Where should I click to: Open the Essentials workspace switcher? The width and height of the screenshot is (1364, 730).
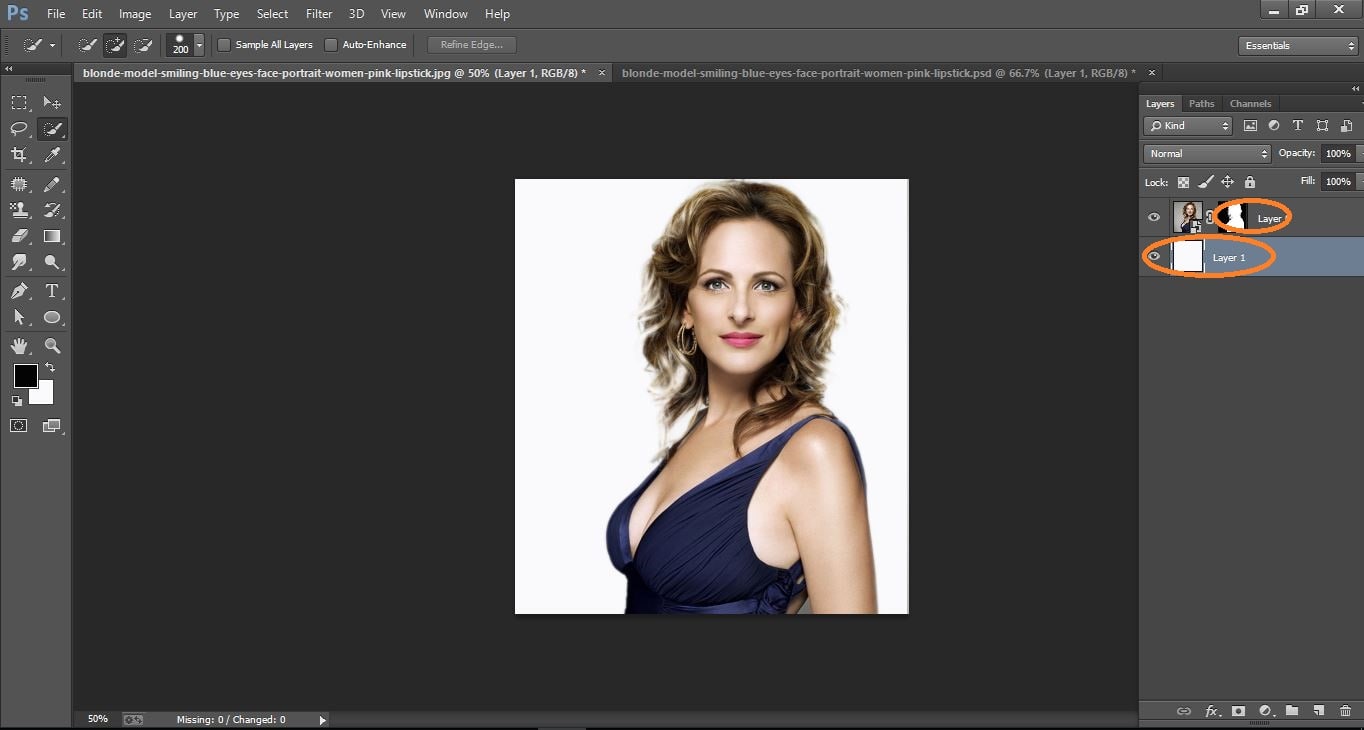(x=1297, y=45)
